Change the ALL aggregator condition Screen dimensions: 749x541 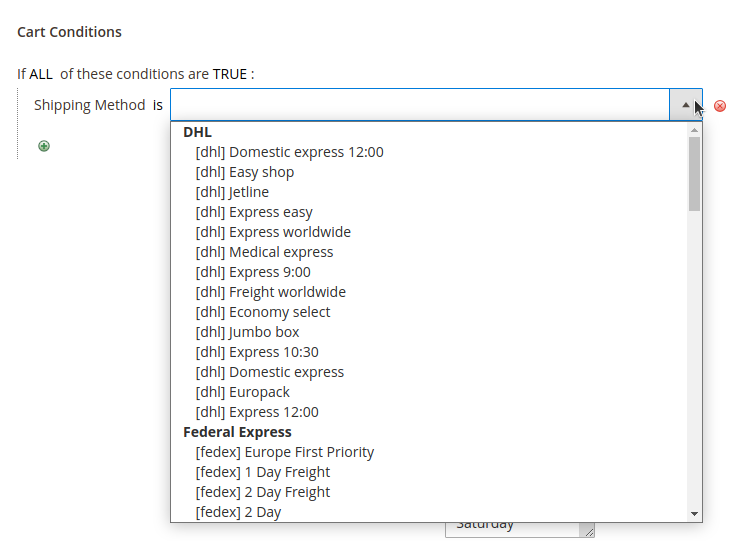41,74
